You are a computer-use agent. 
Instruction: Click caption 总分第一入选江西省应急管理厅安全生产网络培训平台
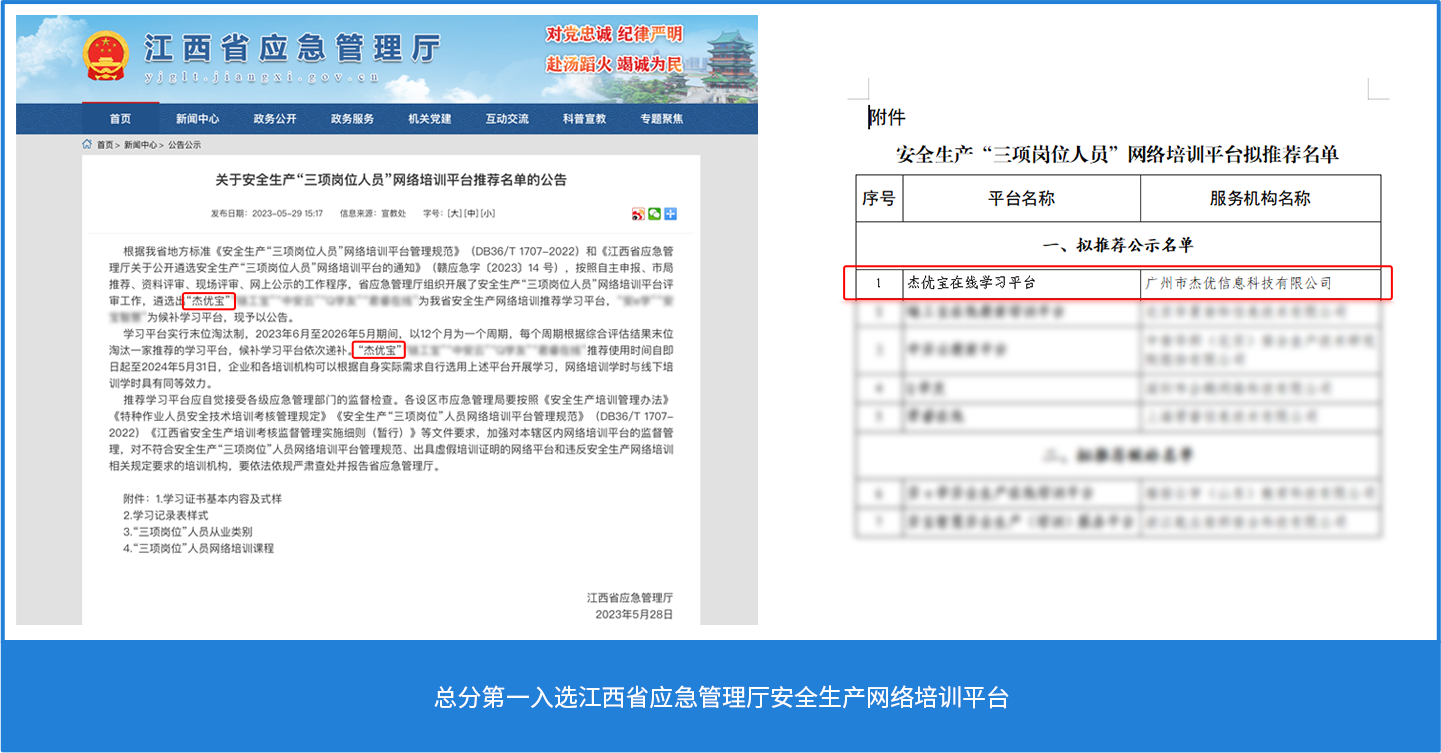pos(721,697)
